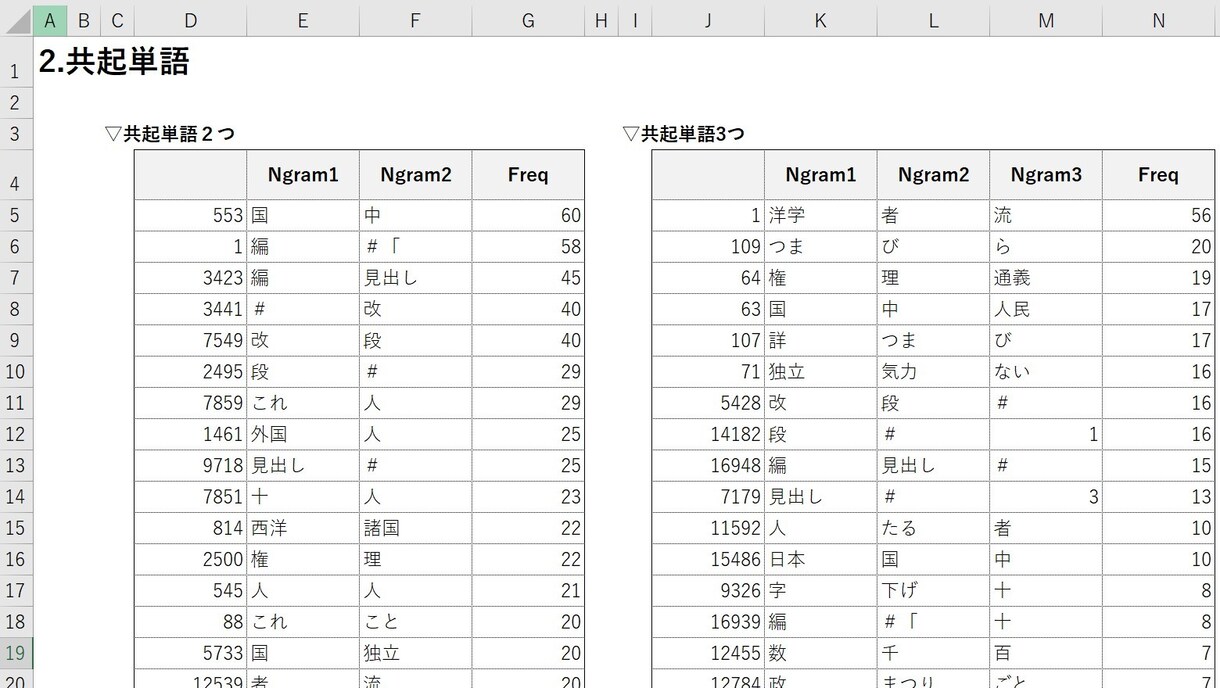Screen dimensions: 1220x688
Task: Click cell containing 独立 in row 19
Action: [416, 653]
